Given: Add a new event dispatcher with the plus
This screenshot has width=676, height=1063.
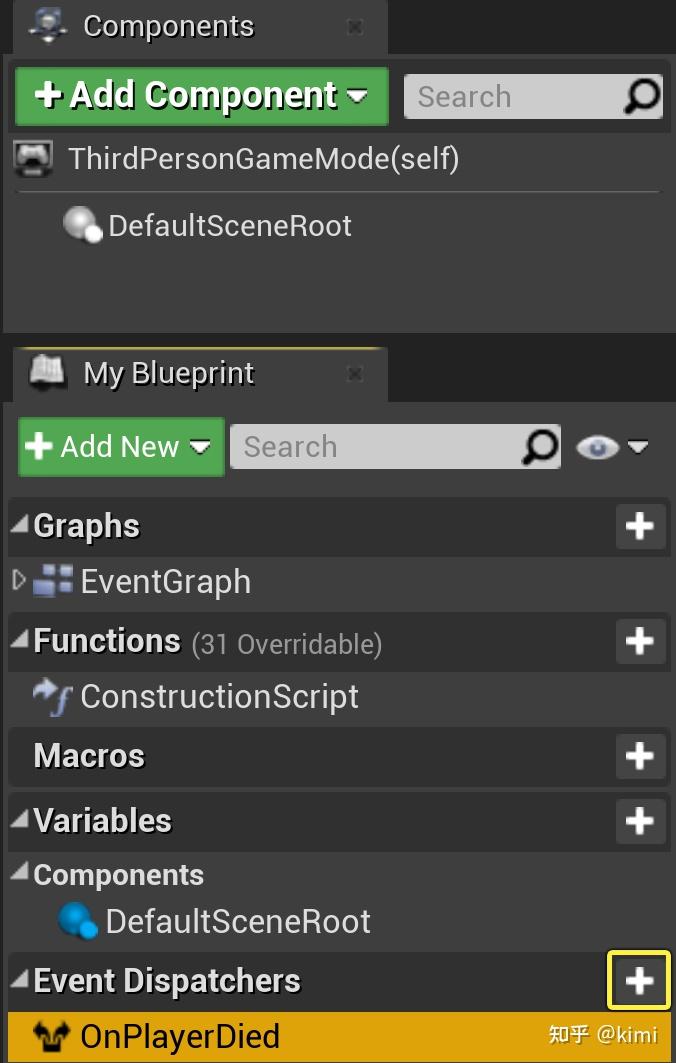Looking at the screenshot, I should coord(640,981).
